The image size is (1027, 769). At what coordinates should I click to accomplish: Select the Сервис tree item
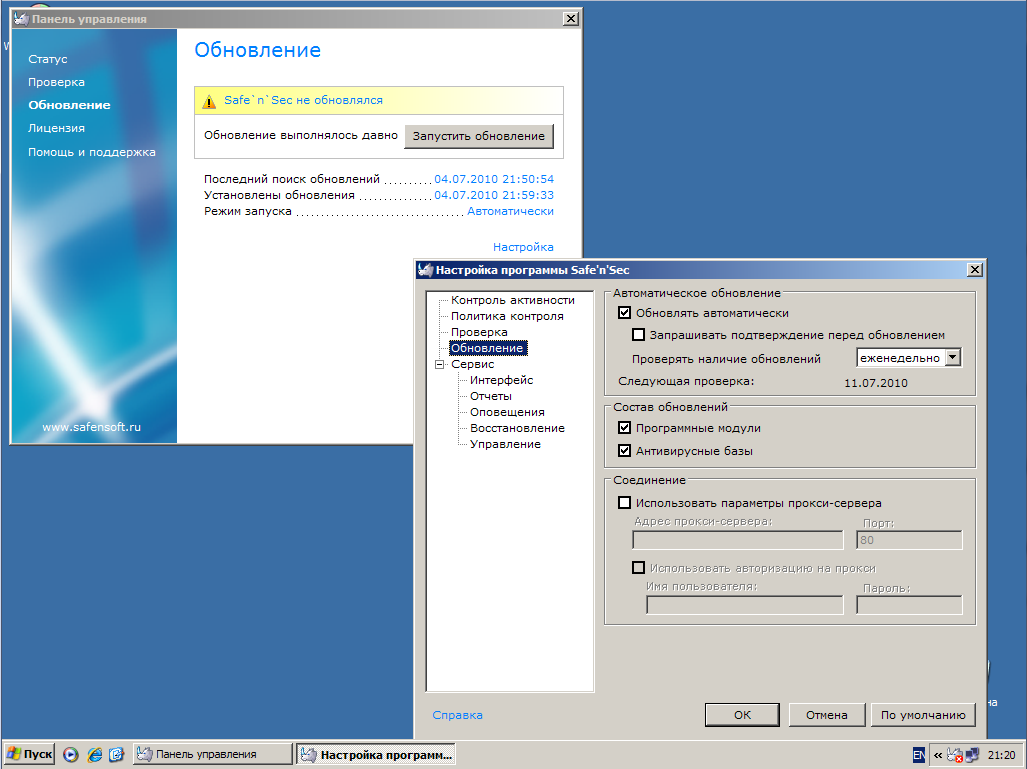coord(472,364)
